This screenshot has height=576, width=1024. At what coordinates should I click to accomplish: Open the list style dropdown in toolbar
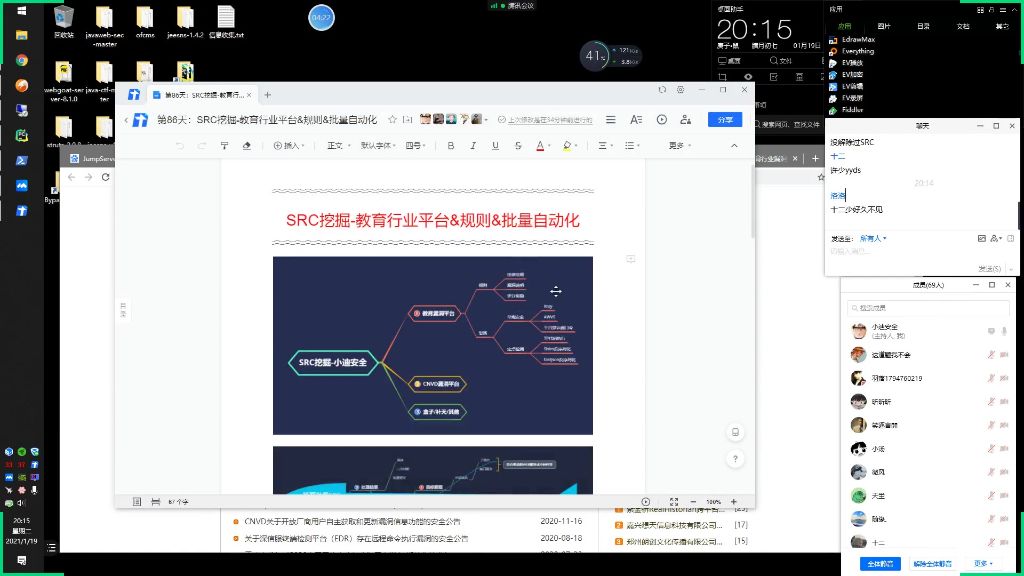pyautogui.click(x=632, y=146)
